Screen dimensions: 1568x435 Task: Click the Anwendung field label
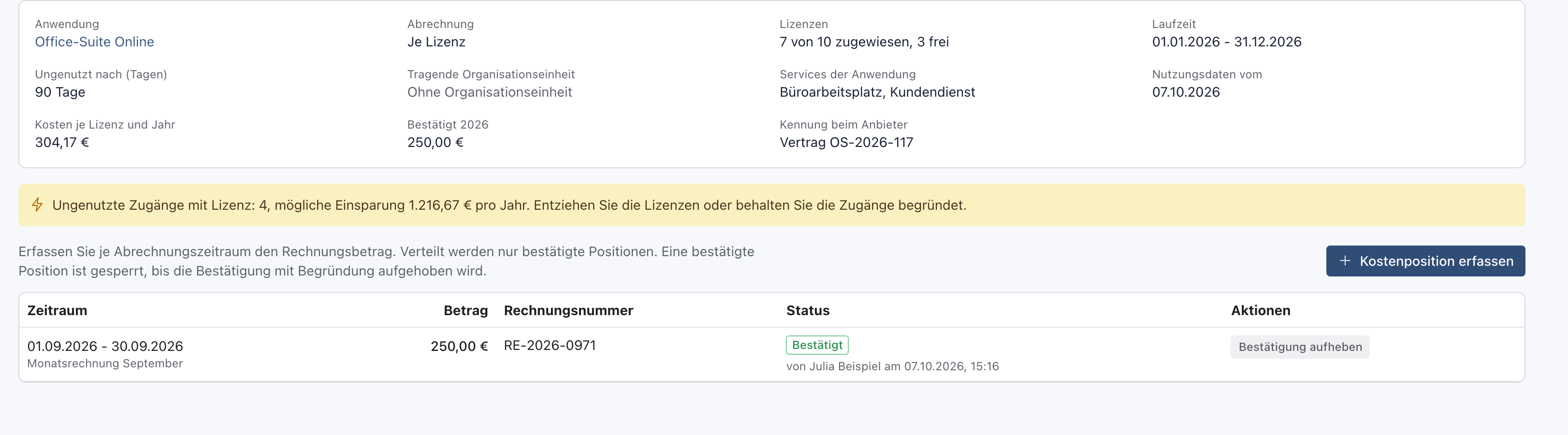67,24
